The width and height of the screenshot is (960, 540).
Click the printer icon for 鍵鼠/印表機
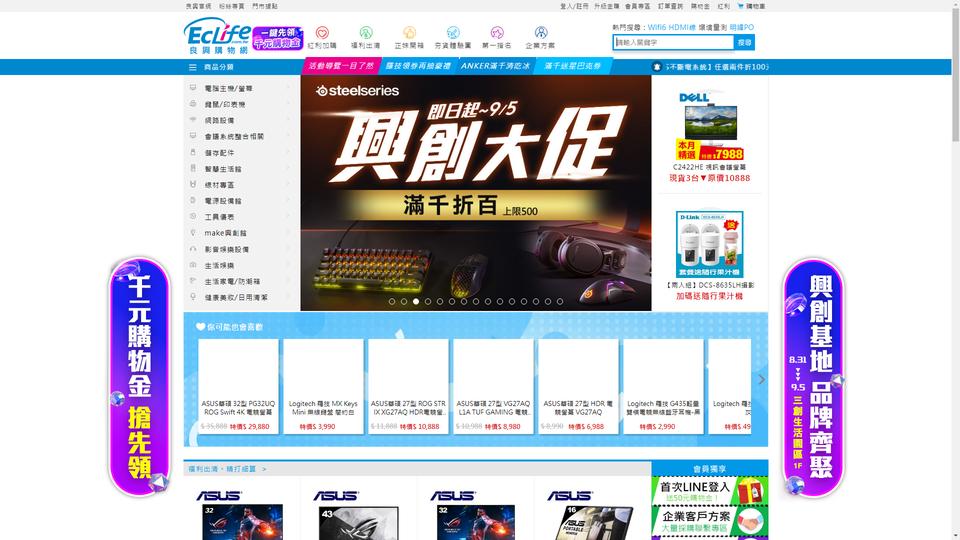tap(193, 104)
